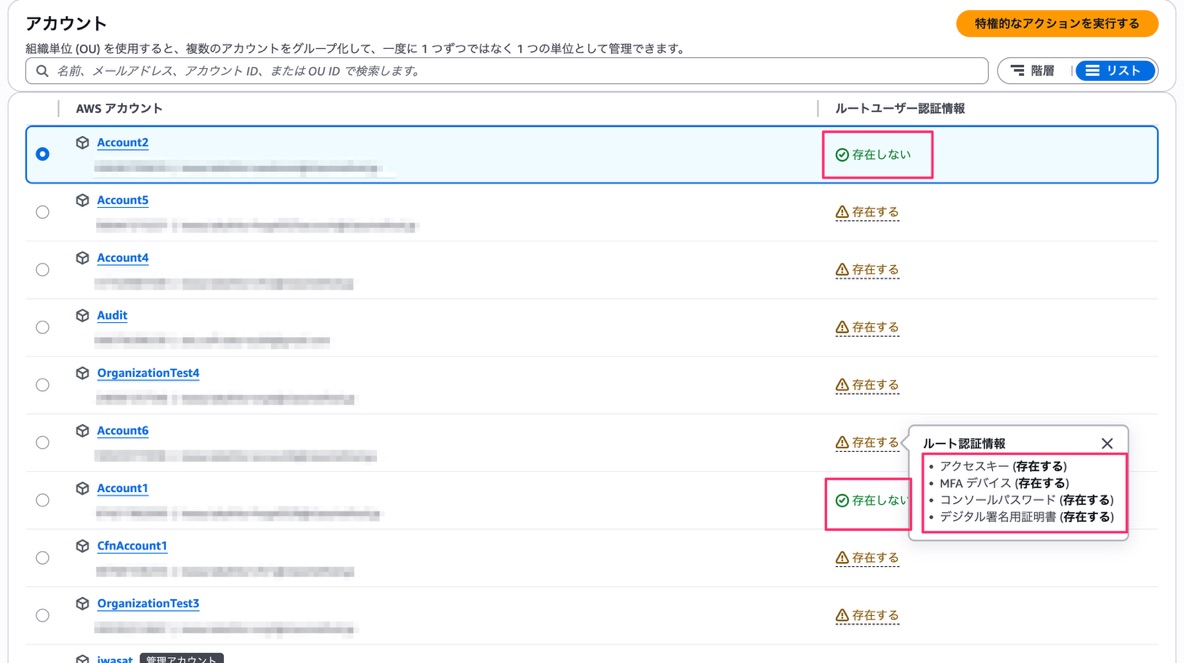This screenshot has width=1184, height=663.
Task: Switch to the リスト list view
Action: coord(1114,71)
